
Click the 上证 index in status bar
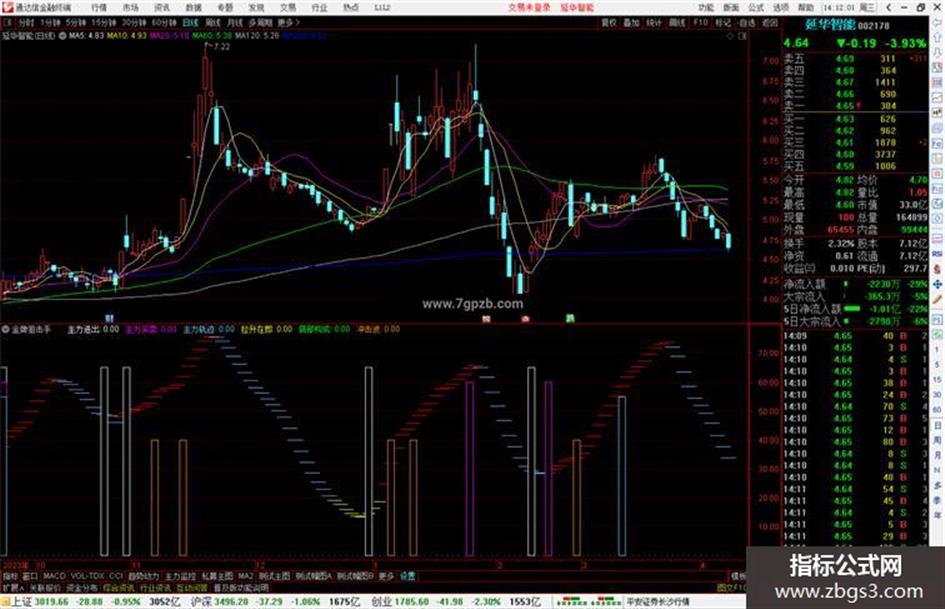click(x=21, y=602)
